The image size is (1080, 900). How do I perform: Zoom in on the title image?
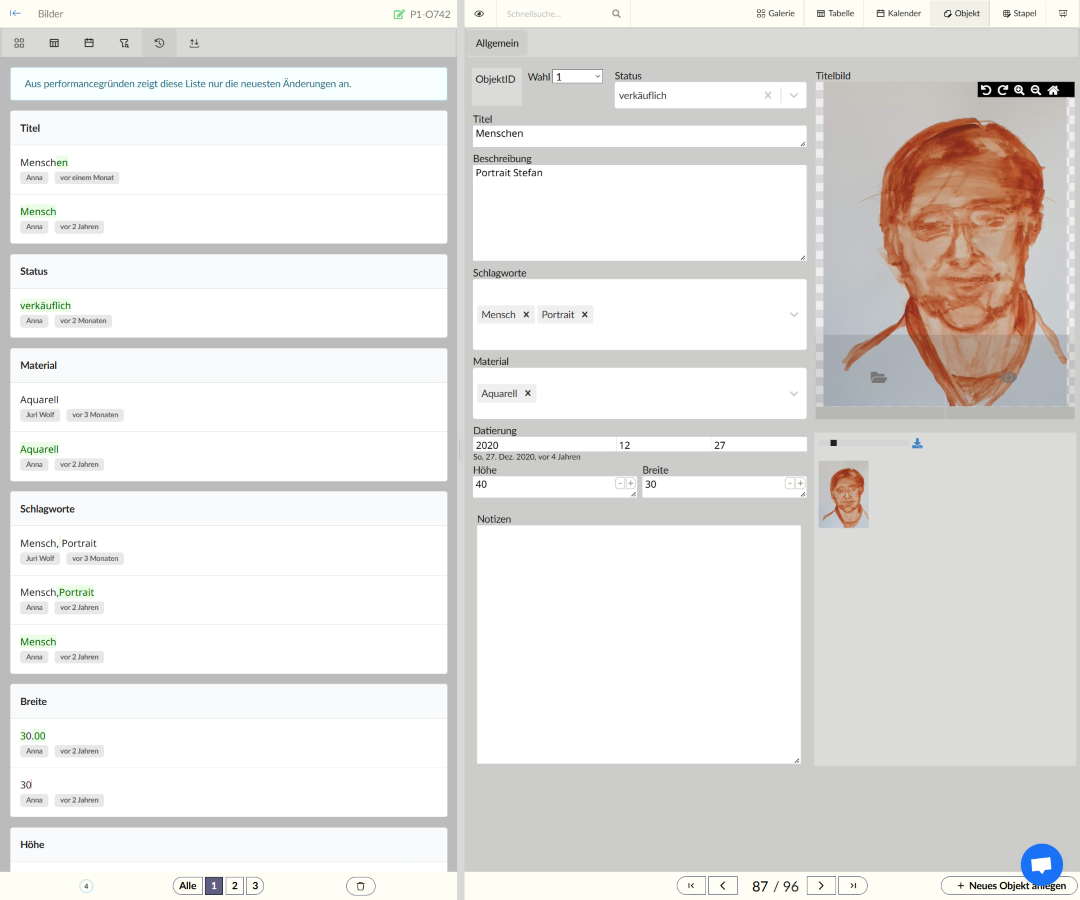(x=1019, y=90)
